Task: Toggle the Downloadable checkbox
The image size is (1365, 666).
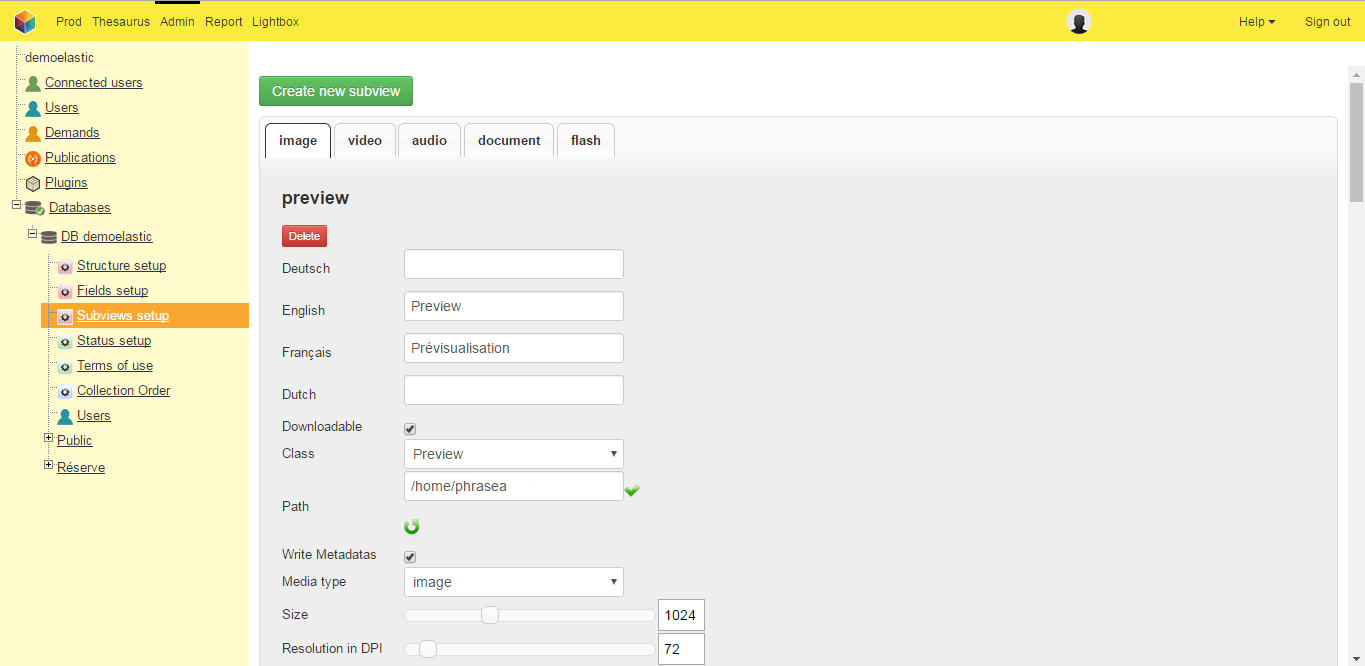Action: tap(410, 429)
